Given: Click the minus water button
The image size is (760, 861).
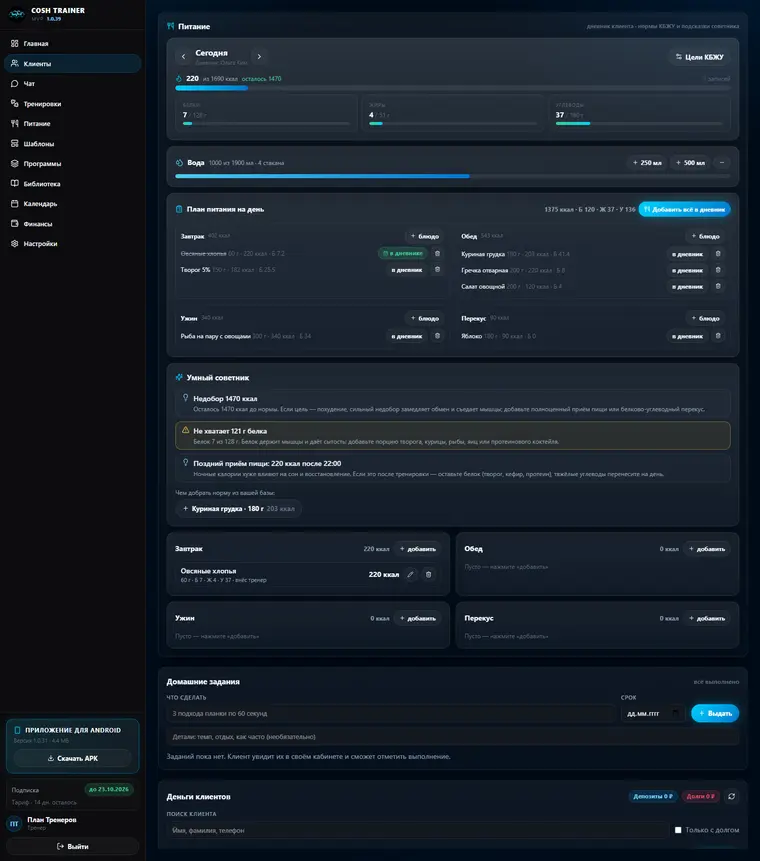Looking at the screenshot, I should [722, 163].
